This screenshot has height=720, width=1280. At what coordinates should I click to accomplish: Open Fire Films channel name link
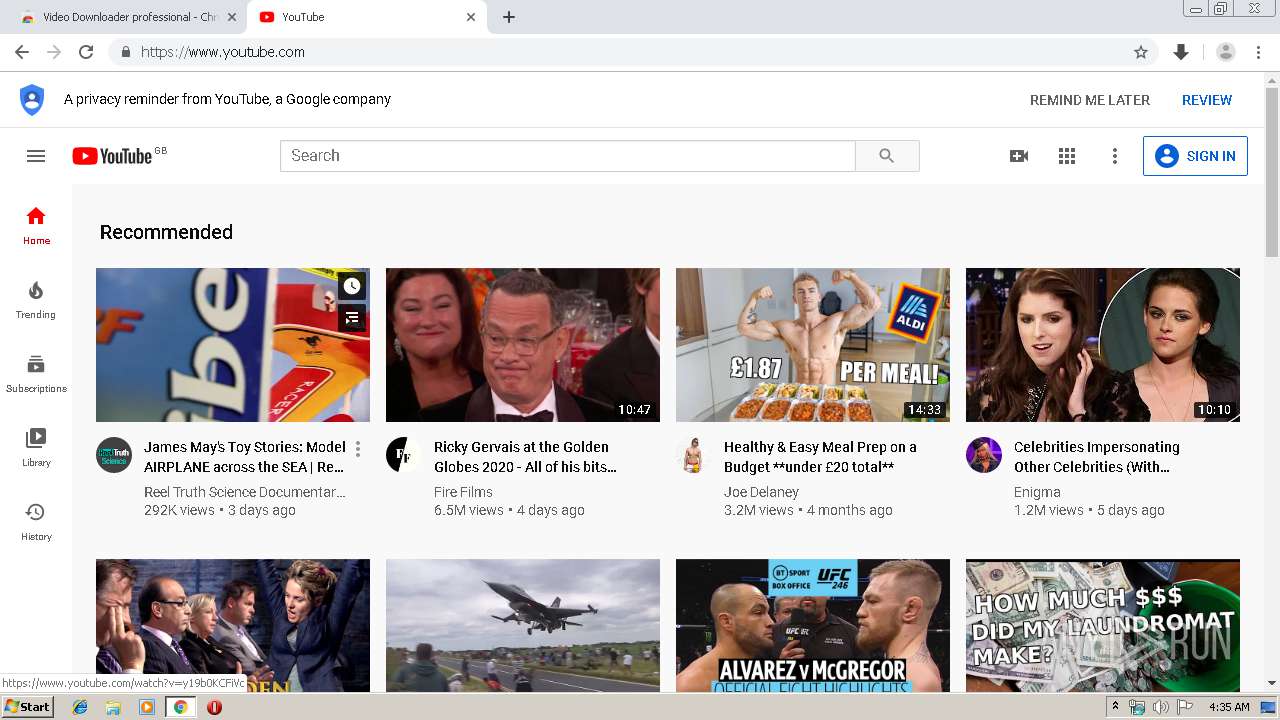click(463, 492)
